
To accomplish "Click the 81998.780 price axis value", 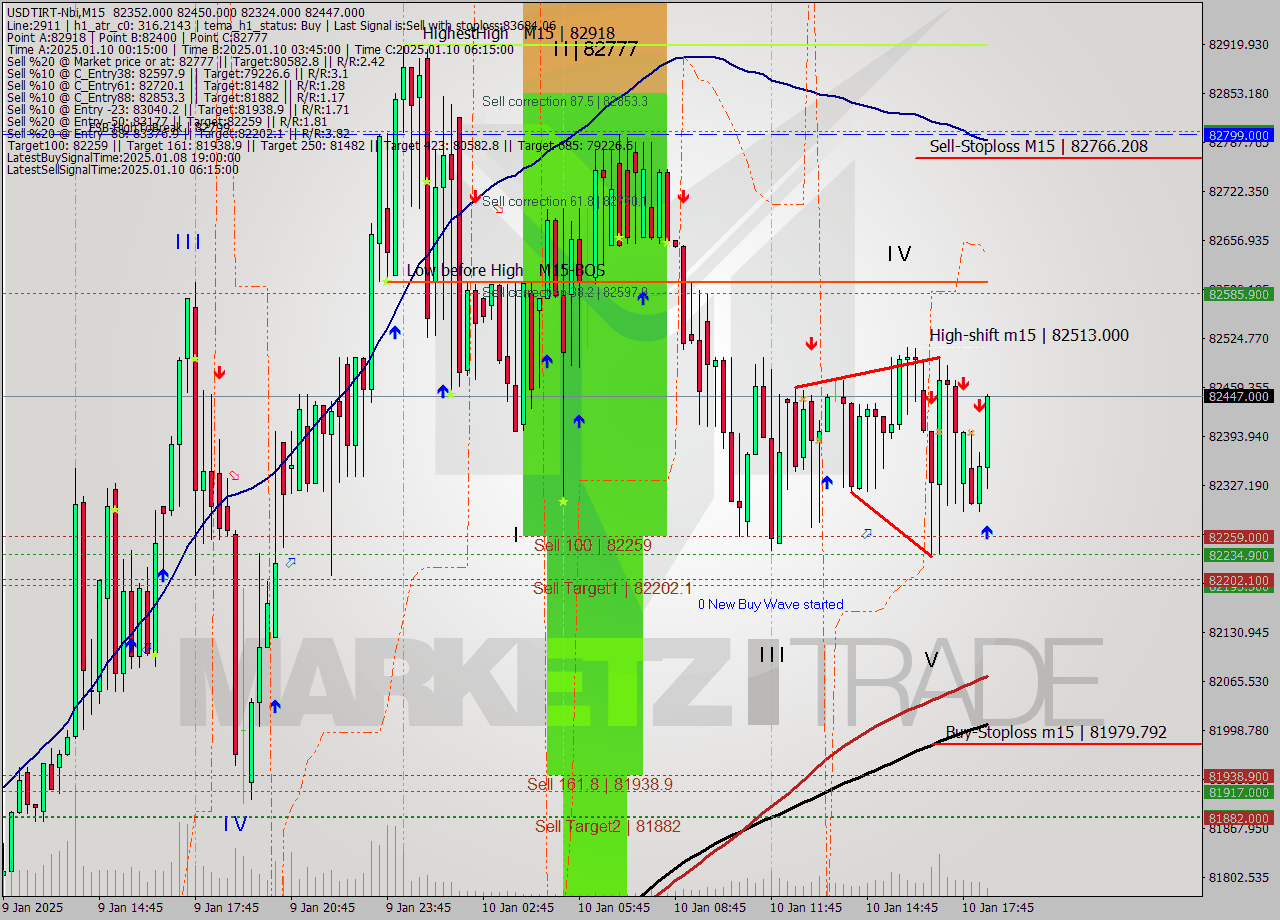I will (x=1239, y=730).
